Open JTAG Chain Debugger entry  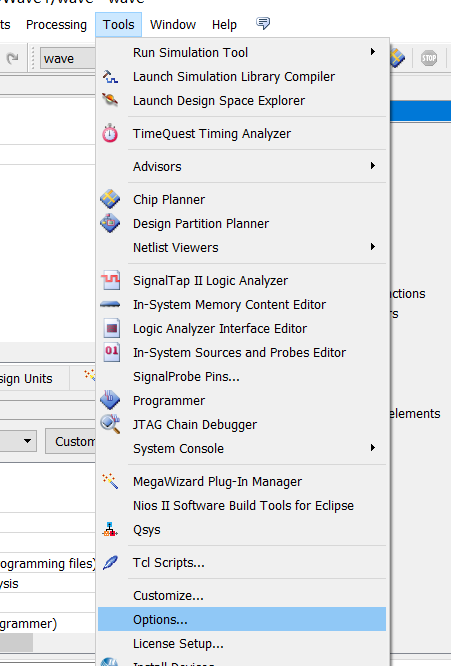pyautogui.click(x=242, y=424)
